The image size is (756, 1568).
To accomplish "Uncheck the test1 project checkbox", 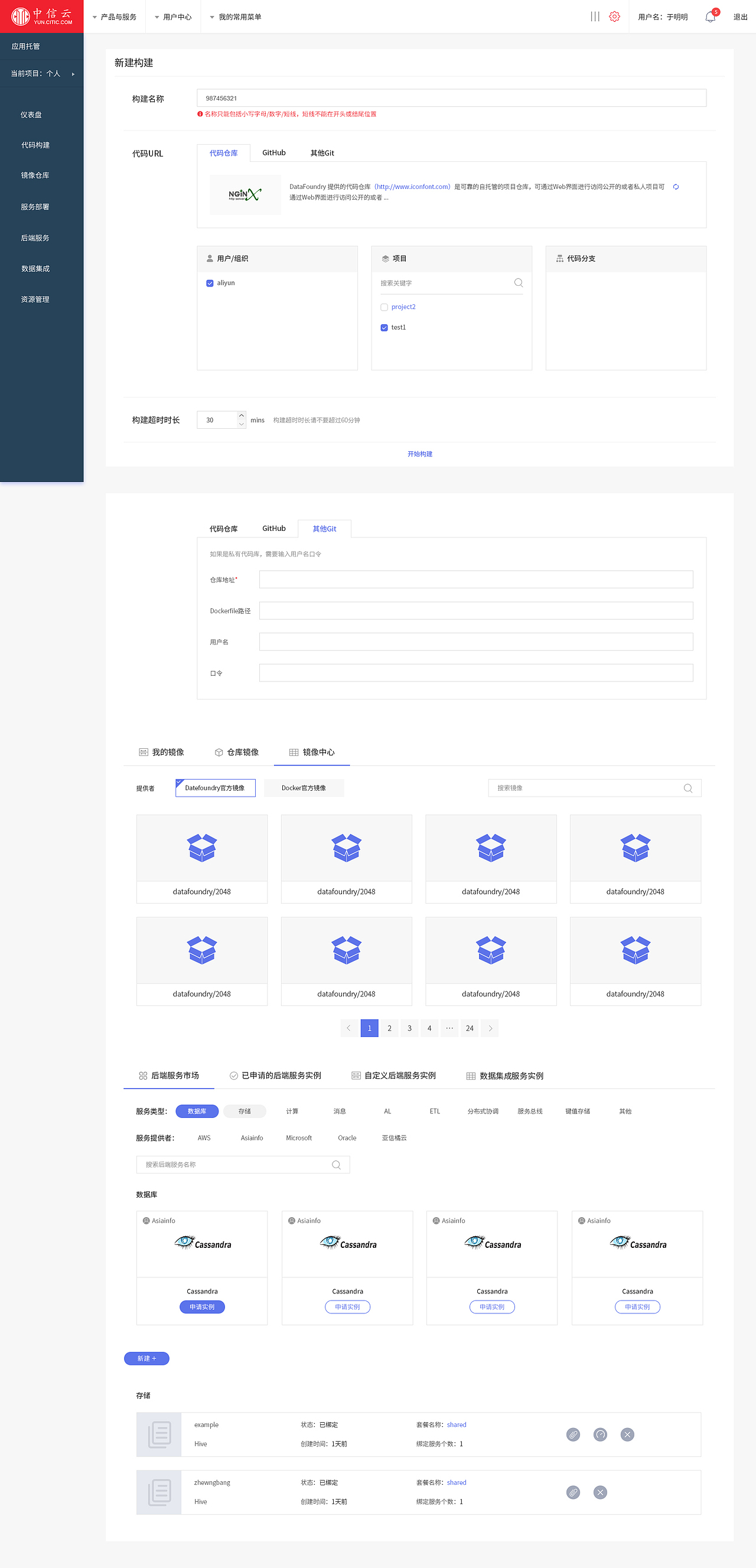I will (x=384, y=327).
